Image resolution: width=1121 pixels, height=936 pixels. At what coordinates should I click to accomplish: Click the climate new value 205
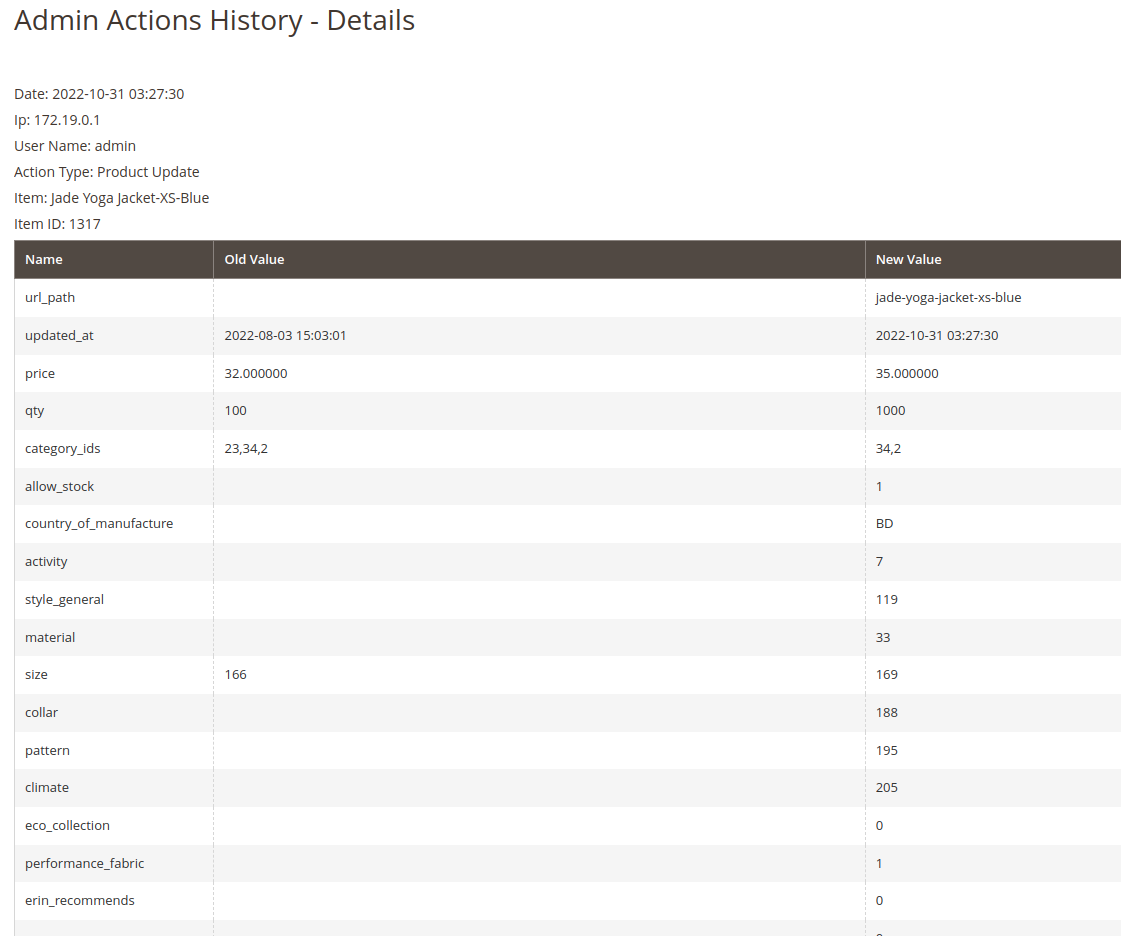(x=887, y=787)
